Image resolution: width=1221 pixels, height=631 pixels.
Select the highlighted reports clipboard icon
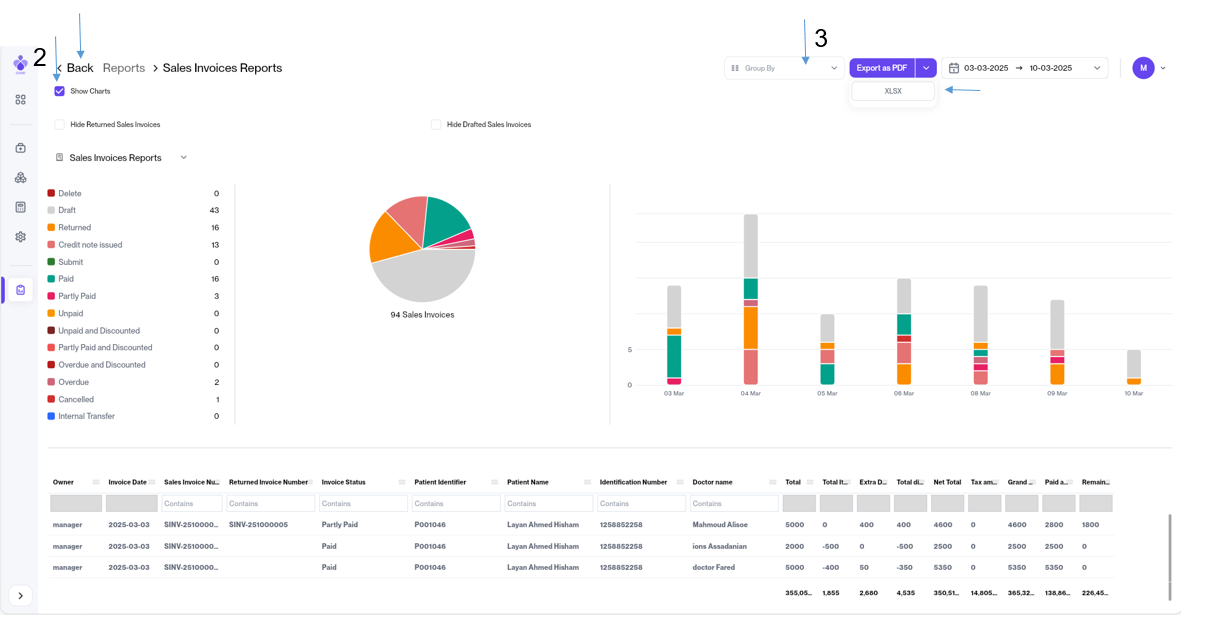coord(20,290)
